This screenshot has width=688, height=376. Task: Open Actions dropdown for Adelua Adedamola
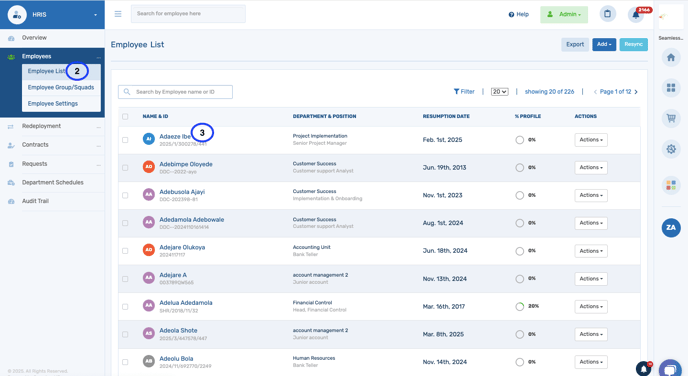pyautogui.click(x=591, y=306)
